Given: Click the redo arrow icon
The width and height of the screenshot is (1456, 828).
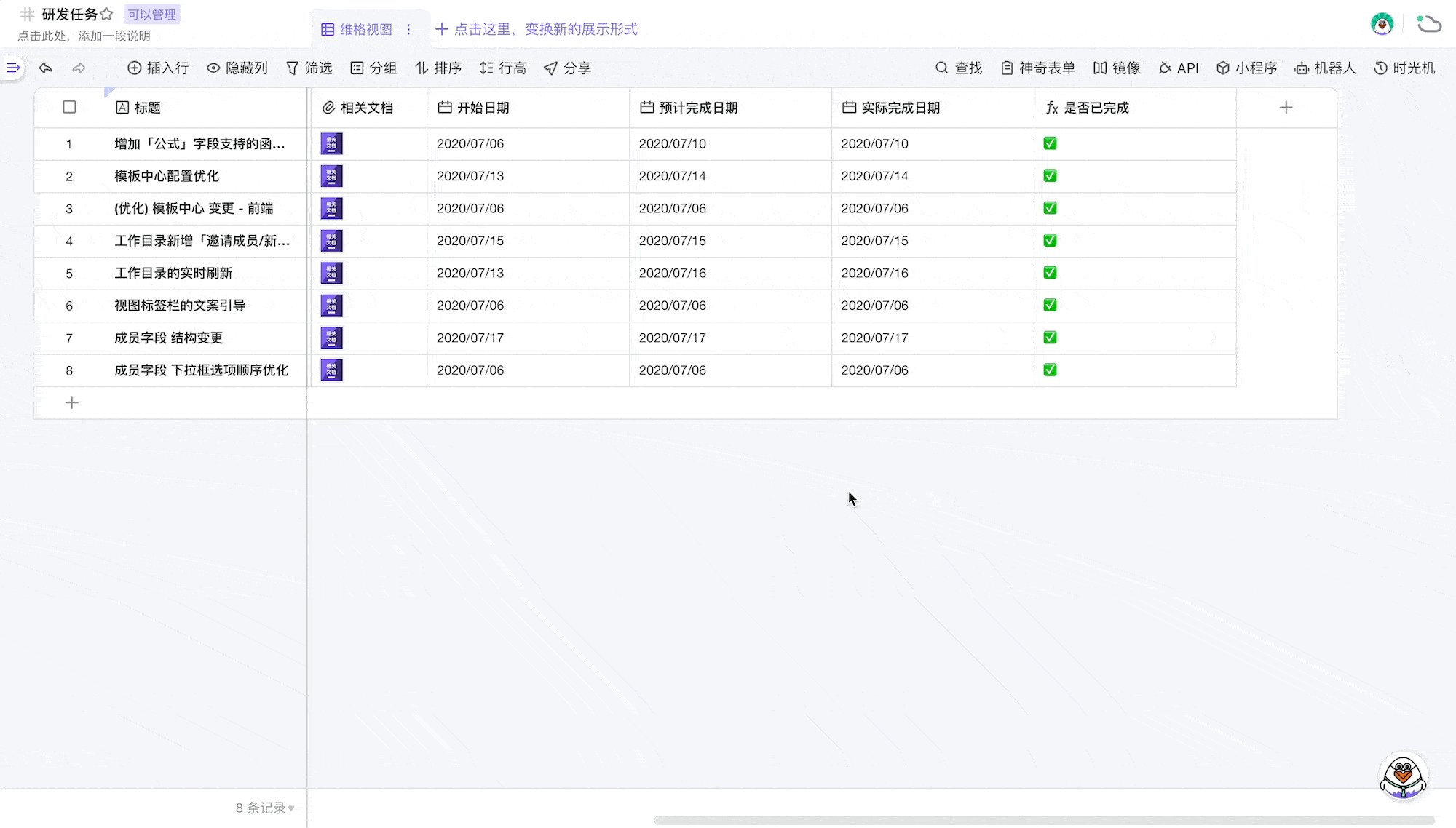Looking at the screenshot, I should [x=79, y=68].
